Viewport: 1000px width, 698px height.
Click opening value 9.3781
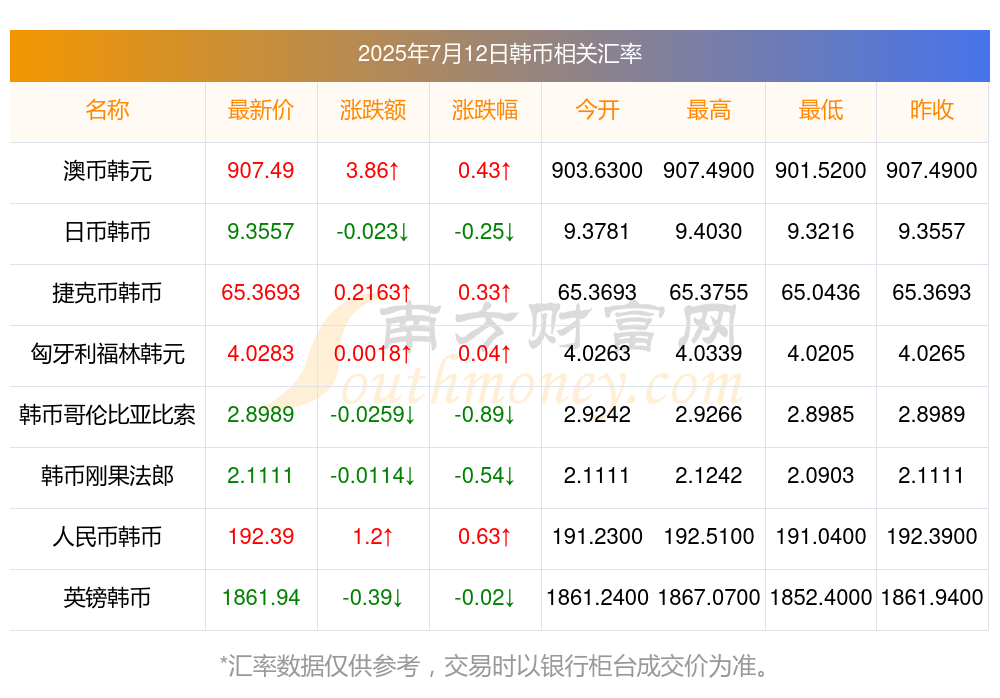tap(597, 231)
